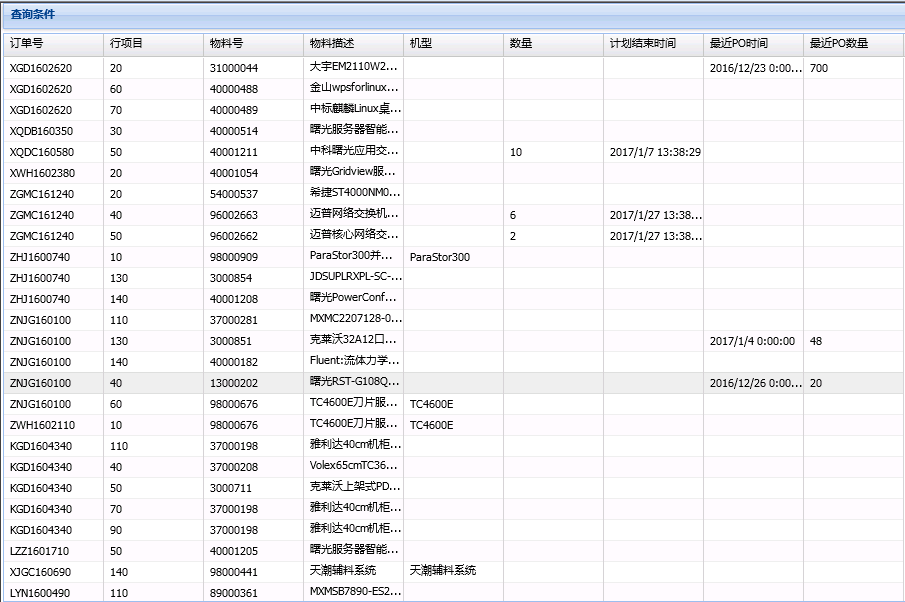Select material number 98000441
The height and width of the screenshot is (602, 905).
(x=253, y=571)
